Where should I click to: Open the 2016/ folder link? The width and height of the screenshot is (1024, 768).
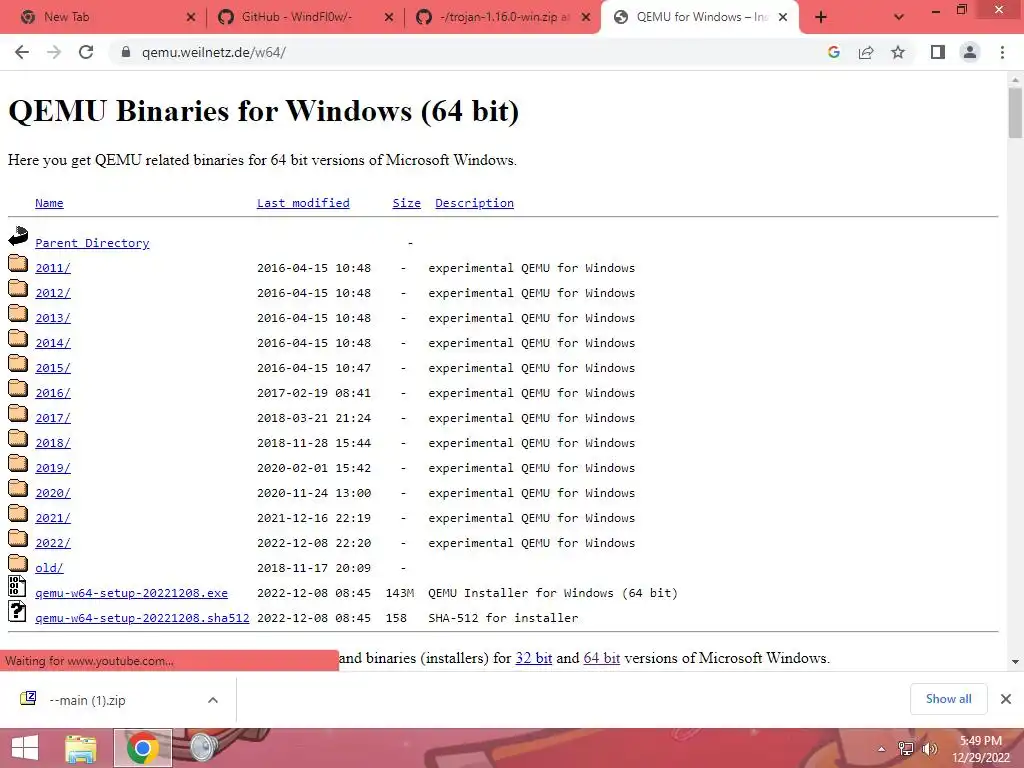(x=53, y=393)
